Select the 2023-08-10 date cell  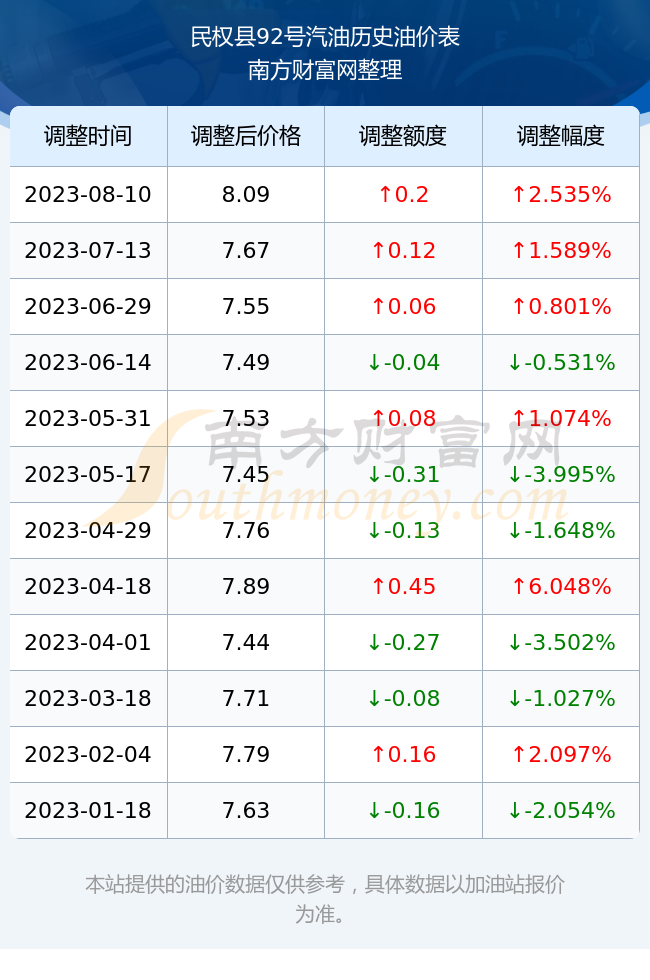click(88, 194)
